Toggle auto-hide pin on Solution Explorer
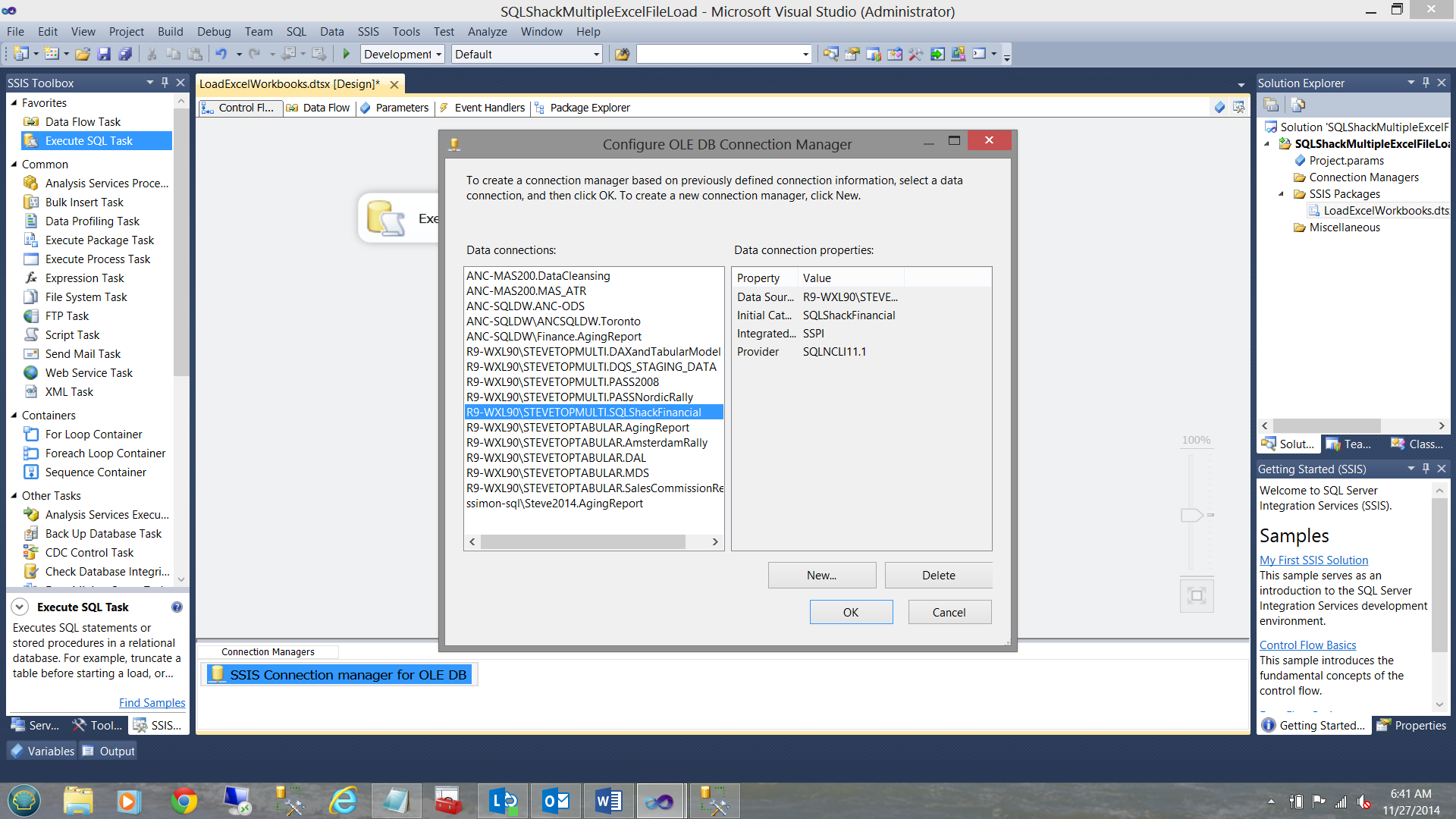 click(1426, 83)
